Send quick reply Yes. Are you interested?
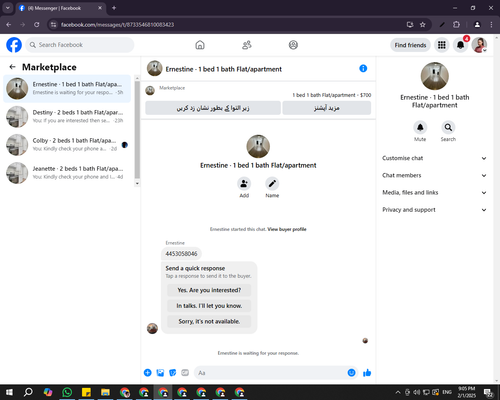The image size is (500, 400). tap(209, 290)
